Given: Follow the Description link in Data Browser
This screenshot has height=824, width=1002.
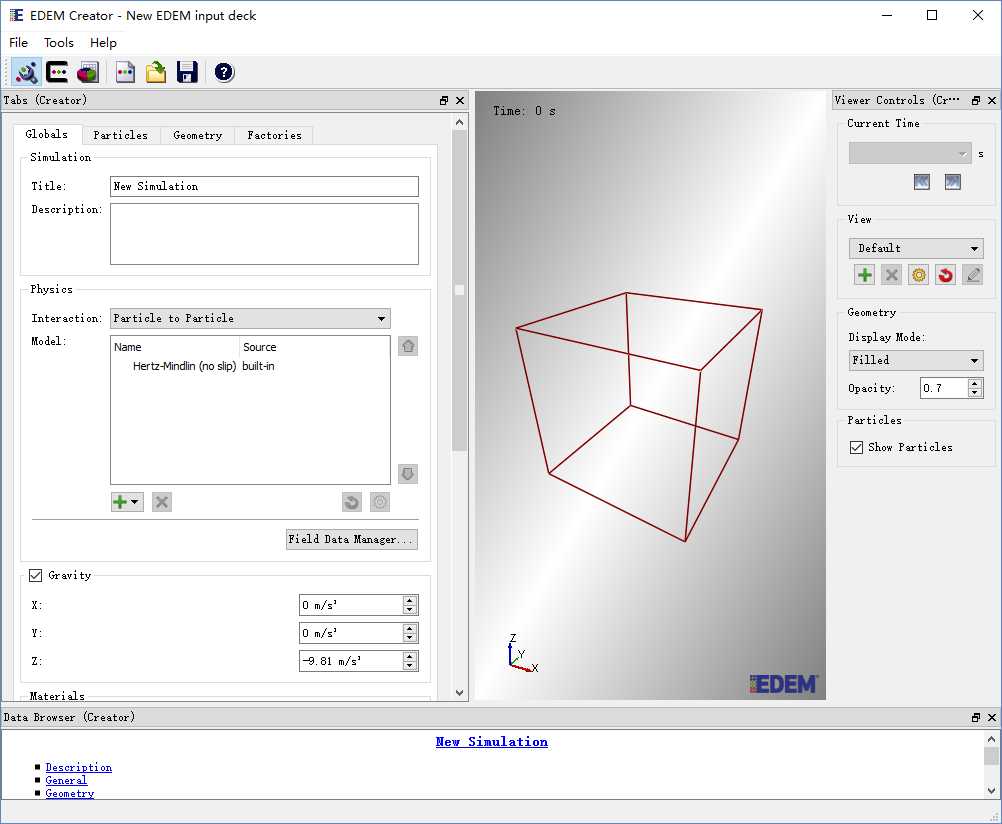Looking at the screenshot, I should click(x=79, y=767).
